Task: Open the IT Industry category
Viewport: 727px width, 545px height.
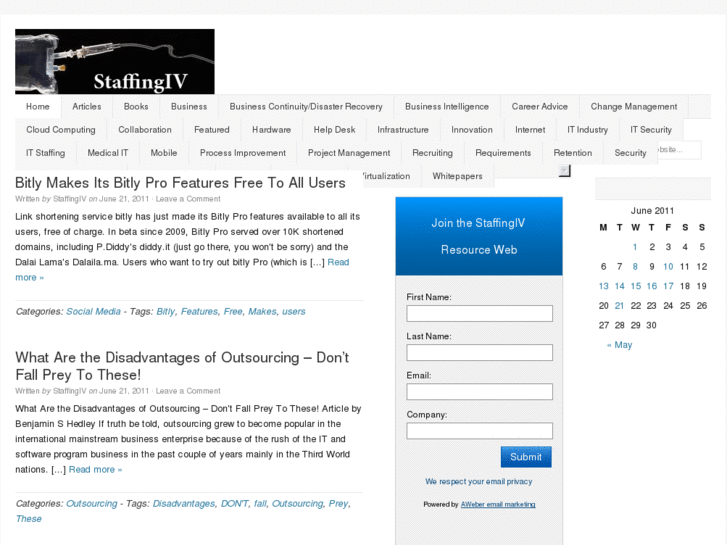Action: 587,130
